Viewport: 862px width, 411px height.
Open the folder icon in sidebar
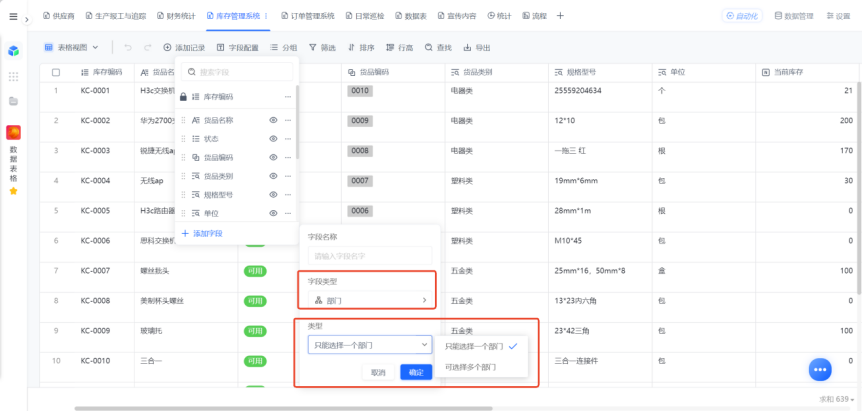pos(14,101)
